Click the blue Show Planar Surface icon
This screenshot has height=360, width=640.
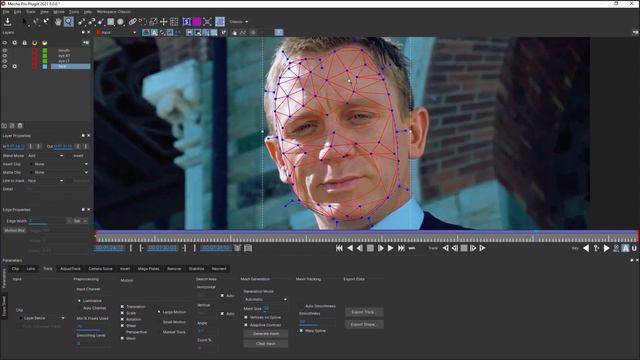187,22
